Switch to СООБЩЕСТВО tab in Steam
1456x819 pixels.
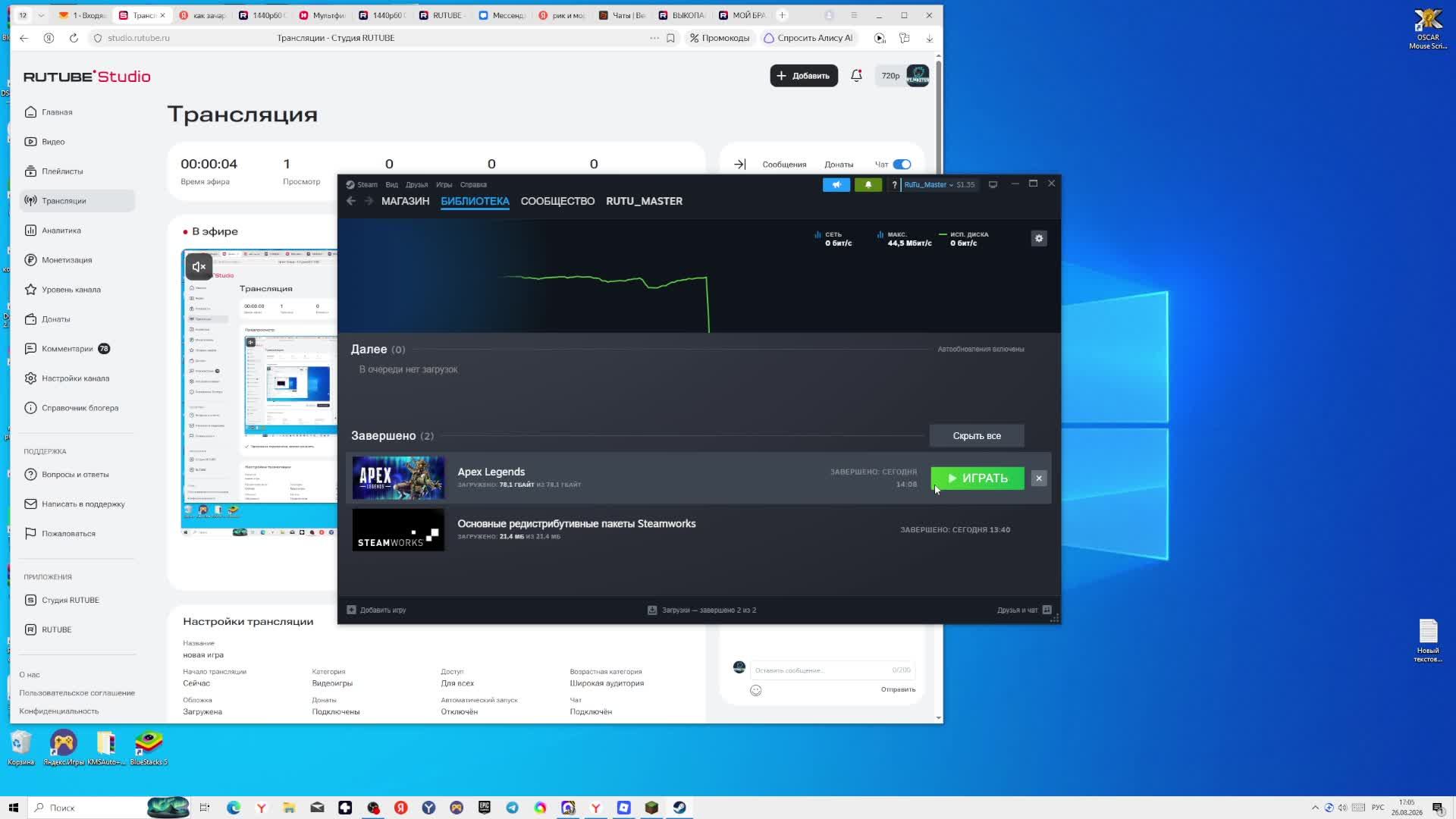coord(557,201)
